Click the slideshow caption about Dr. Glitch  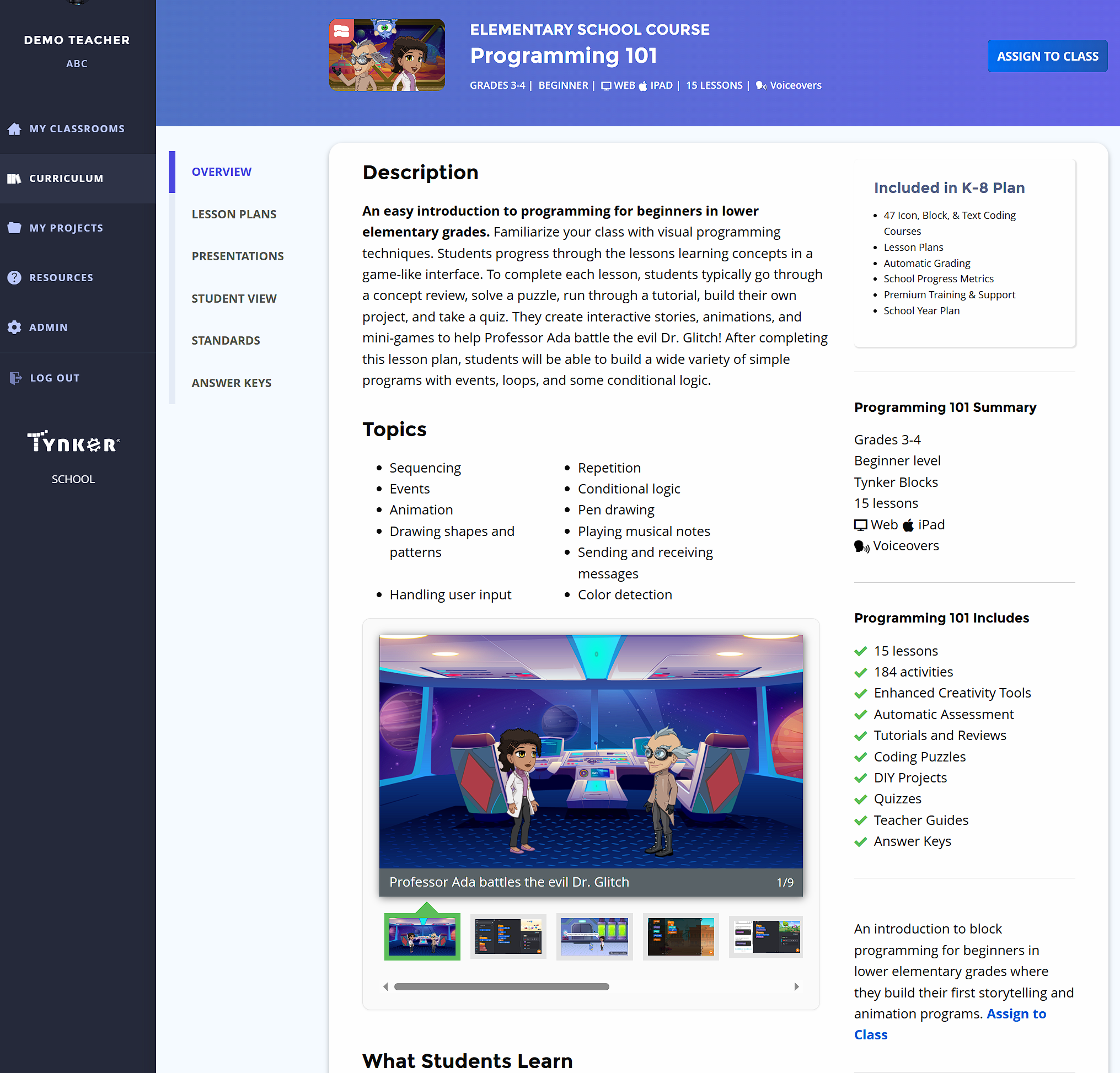509,882
